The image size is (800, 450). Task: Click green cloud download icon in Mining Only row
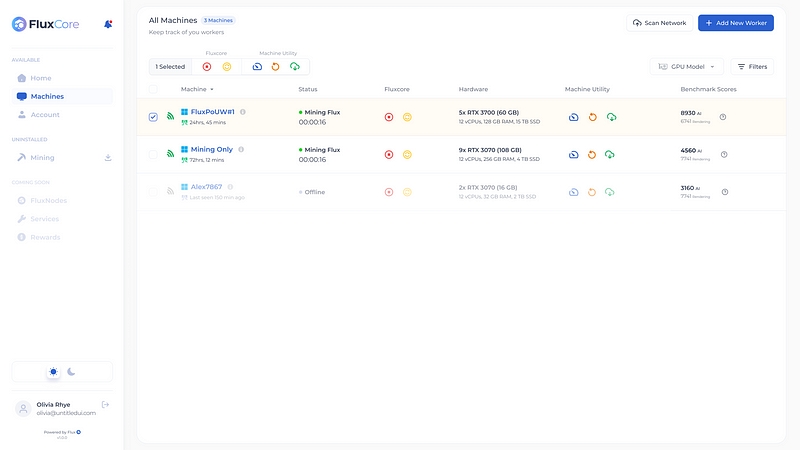click(610, 155)
